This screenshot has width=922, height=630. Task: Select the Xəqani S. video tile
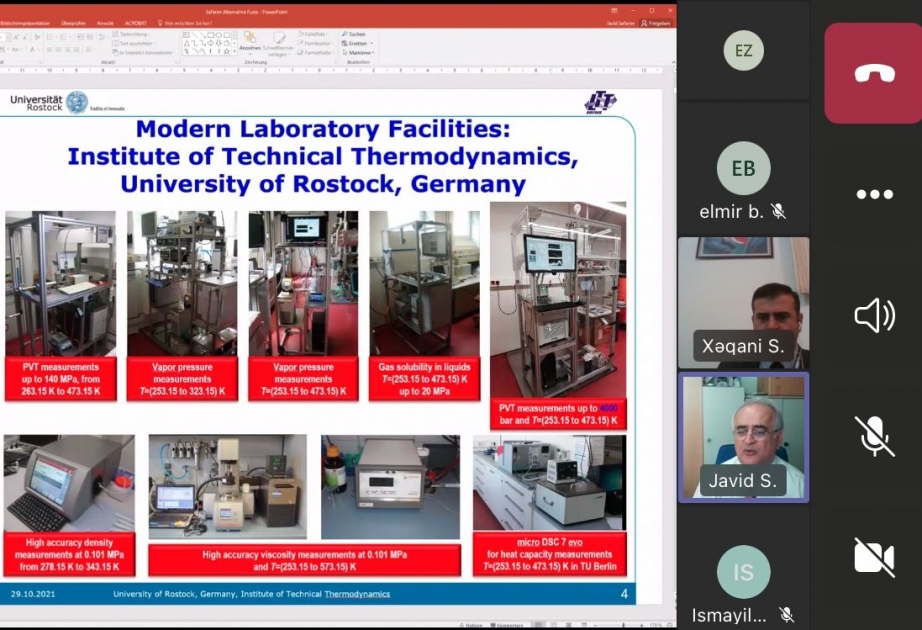coord(743,303)
